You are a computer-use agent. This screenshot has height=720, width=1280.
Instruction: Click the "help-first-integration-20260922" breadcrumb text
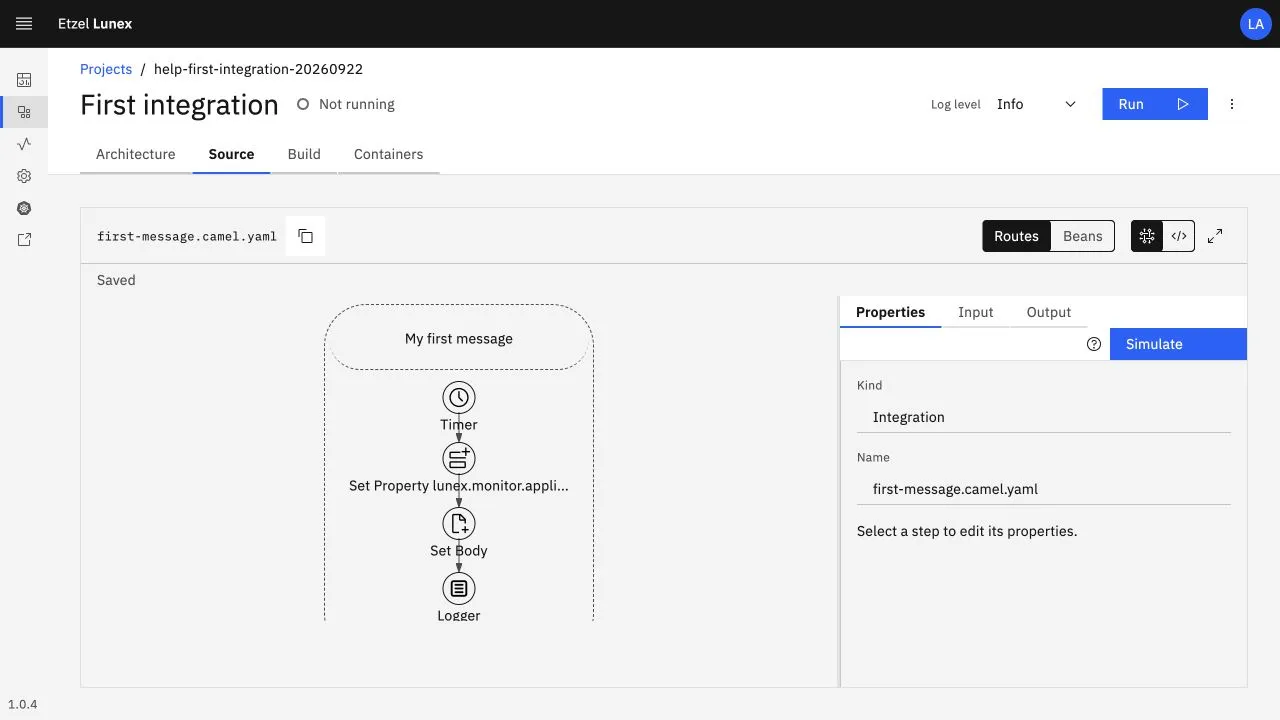(x=258, y=69)
